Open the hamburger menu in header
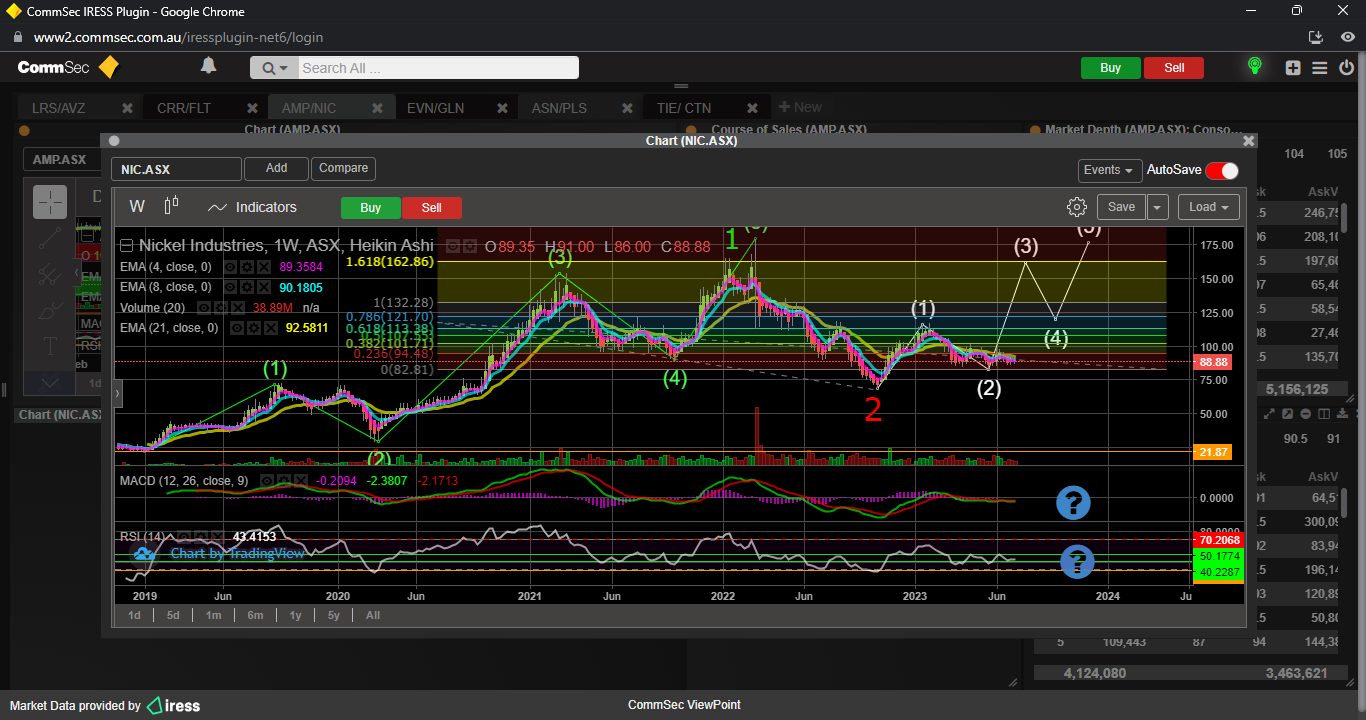The image size is (1366, 720). [1319, 68]
